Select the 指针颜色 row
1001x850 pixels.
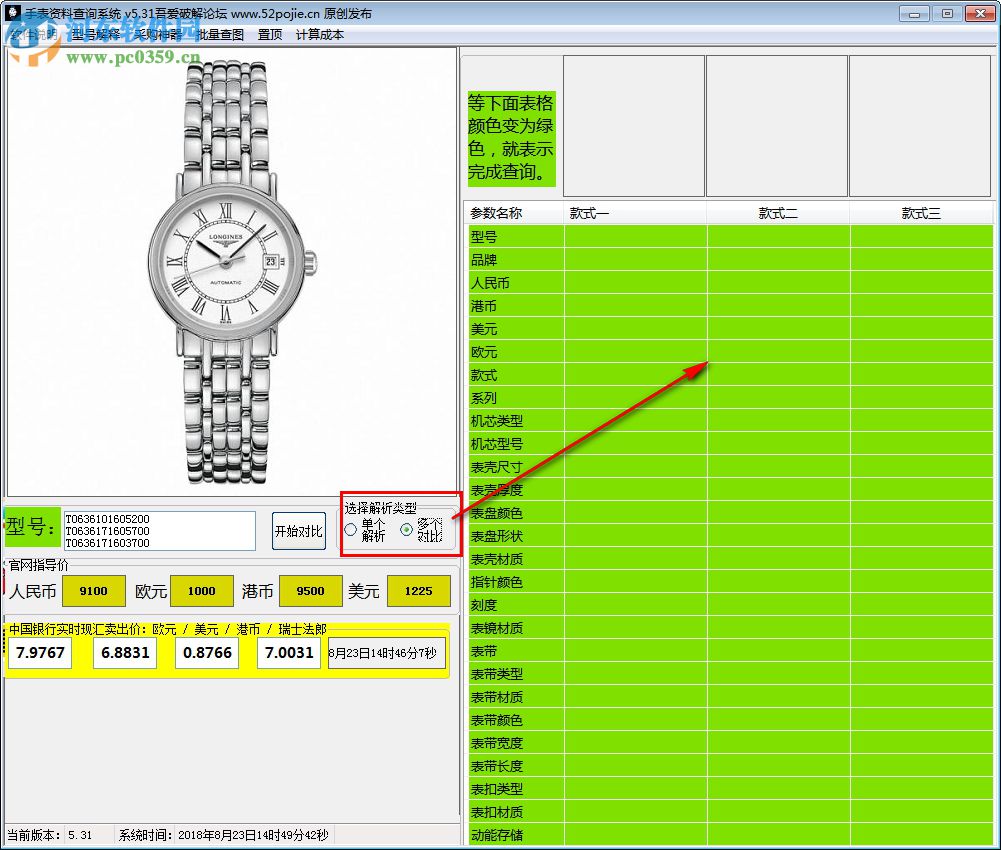coord(731,582)
